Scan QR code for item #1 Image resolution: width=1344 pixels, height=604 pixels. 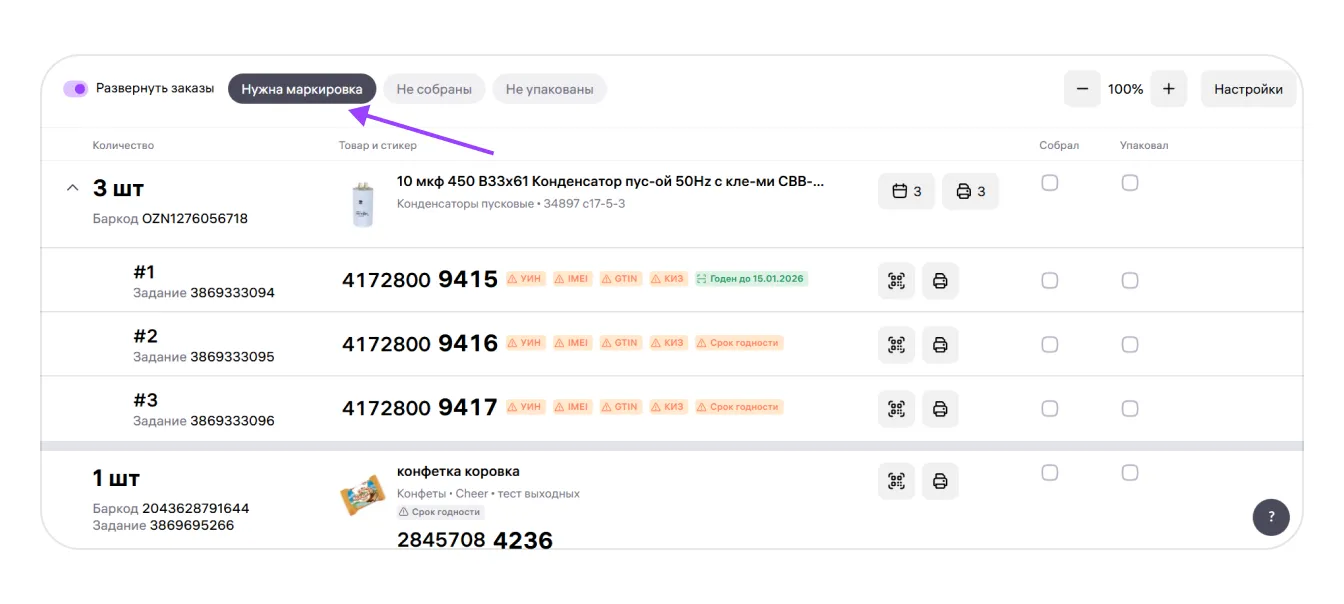[896, 281]
